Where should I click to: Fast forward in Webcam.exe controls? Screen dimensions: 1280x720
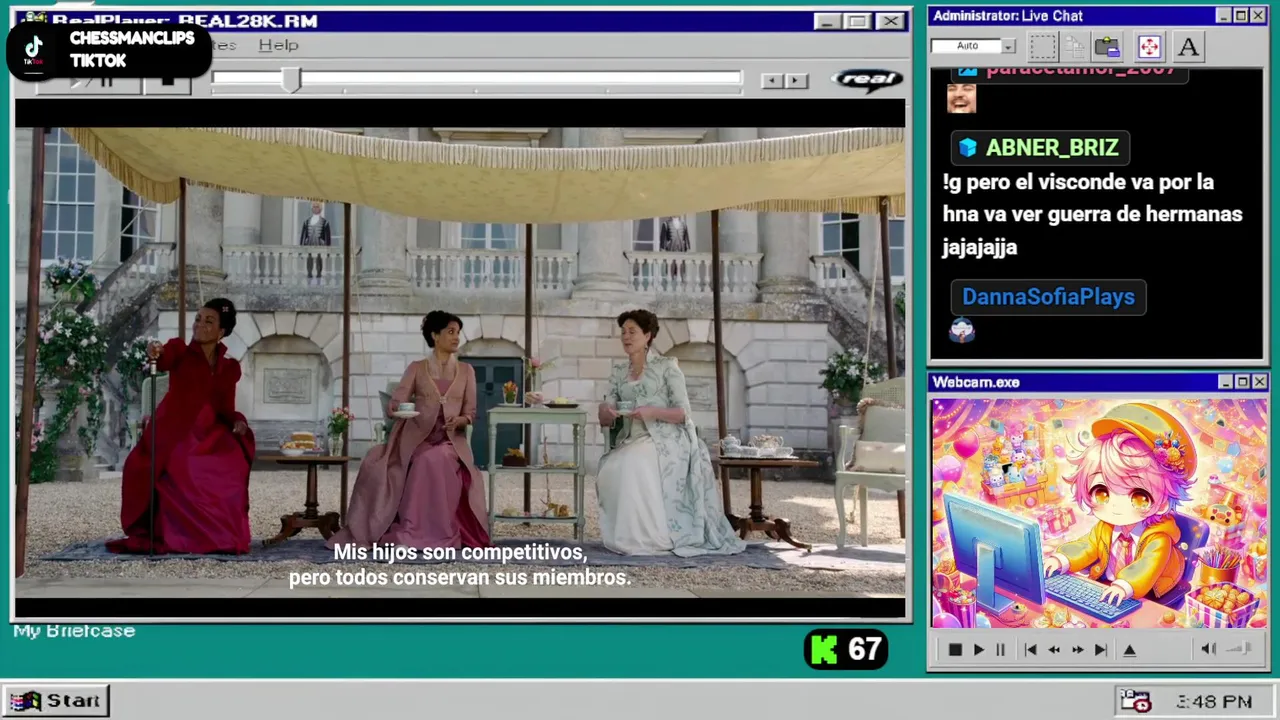pyautogui.click(x=1077, y=650)
